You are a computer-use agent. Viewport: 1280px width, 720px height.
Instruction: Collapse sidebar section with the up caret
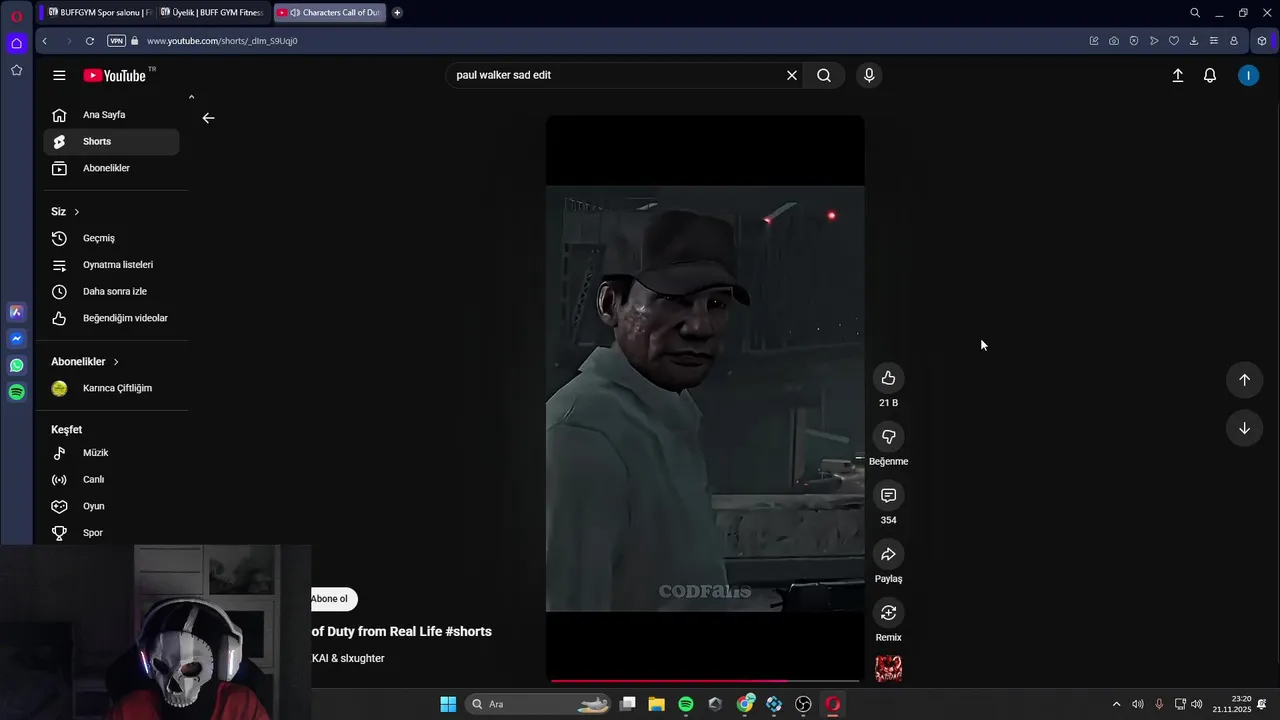pos(191,97)
